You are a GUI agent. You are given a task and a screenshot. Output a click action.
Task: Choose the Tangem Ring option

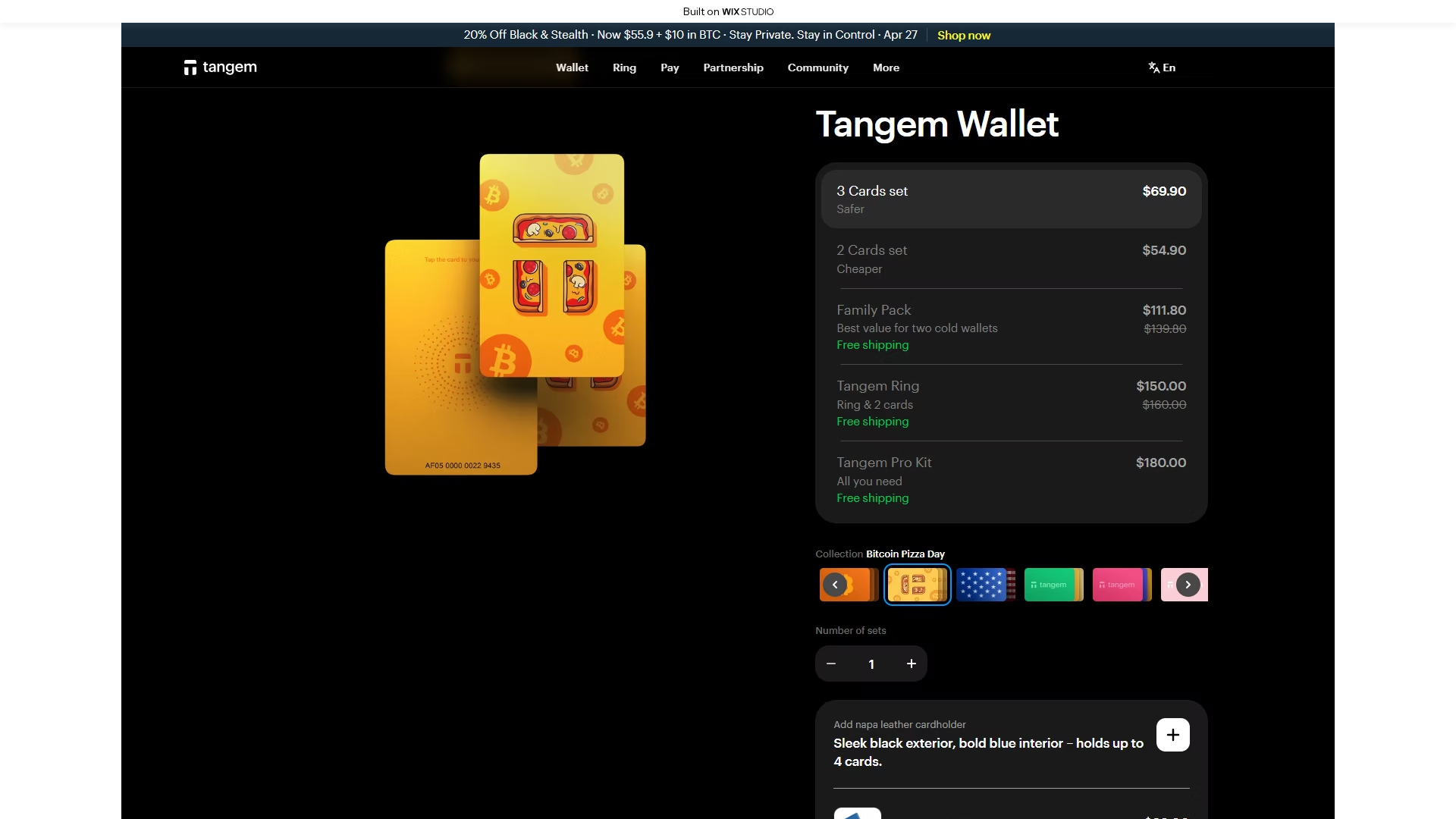[1012, 403]
